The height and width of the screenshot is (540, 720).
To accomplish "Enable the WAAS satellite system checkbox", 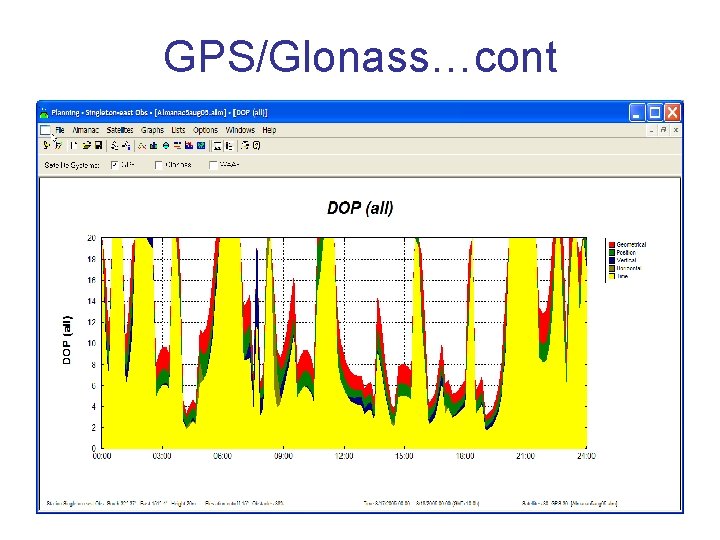I will click(x=213, y=165).
